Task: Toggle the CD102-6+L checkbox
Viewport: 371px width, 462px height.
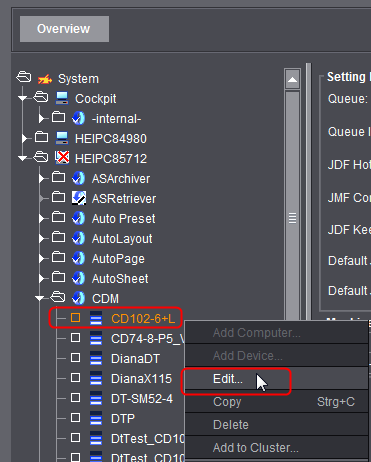Action: tap(76, 318)
